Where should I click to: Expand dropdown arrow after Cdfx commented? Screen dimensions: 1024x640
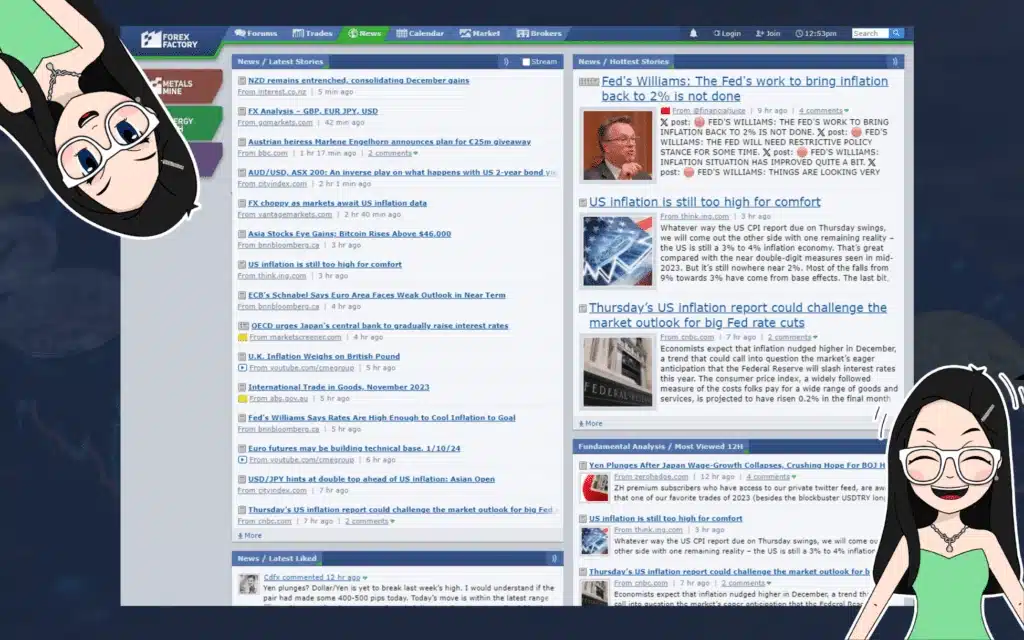click(365, 578)
